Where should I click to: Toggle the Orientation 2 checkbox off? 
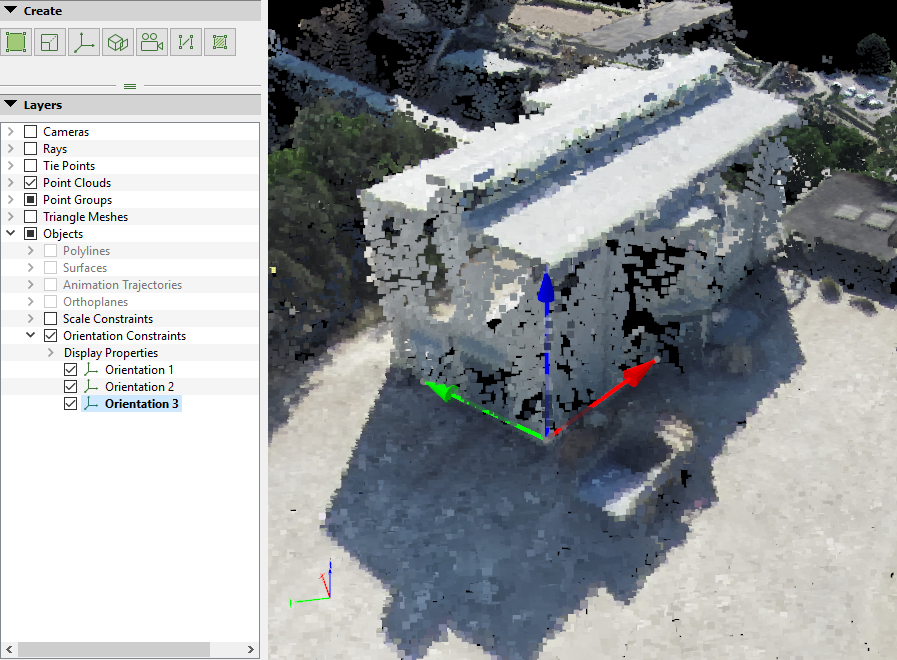coord(70,387)
